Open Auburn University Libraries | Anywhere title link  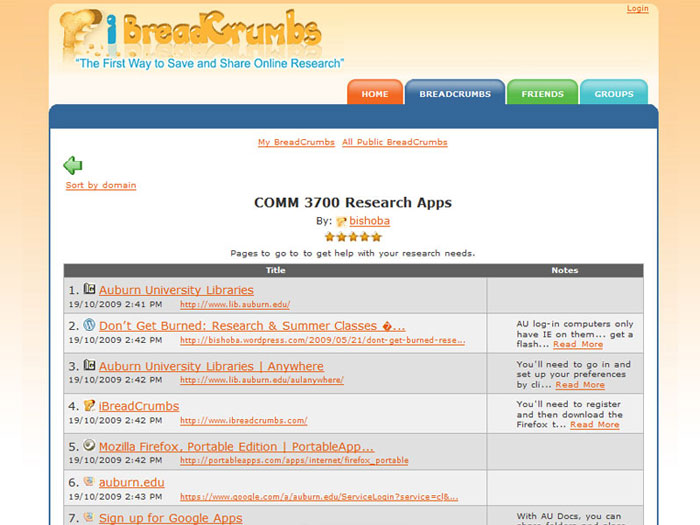[x=211, y=366]
